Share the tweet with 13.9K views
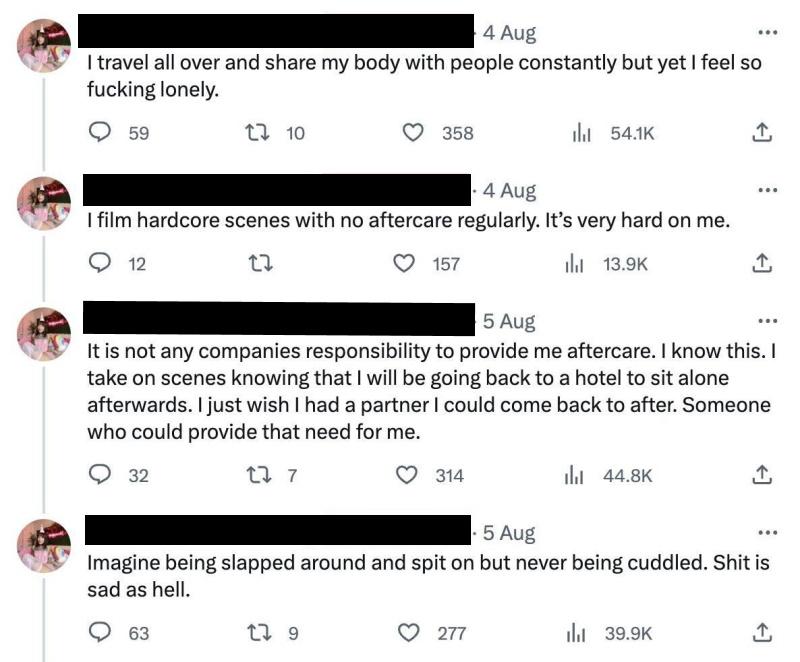 [x=761, y=263]
